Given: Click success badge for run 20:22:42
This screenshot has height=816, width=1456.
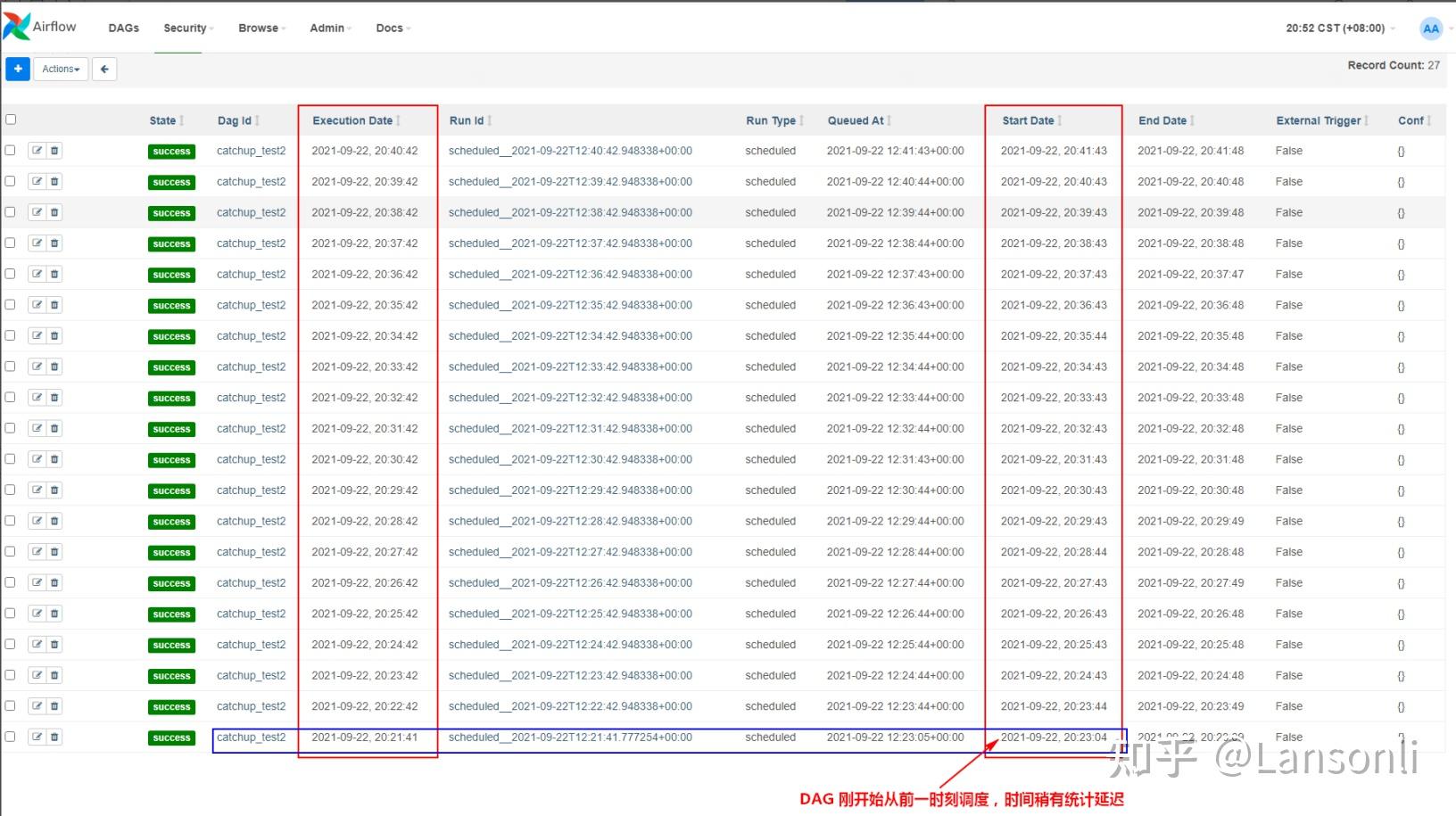Looking at the screenshot, I should pos(171,707).
